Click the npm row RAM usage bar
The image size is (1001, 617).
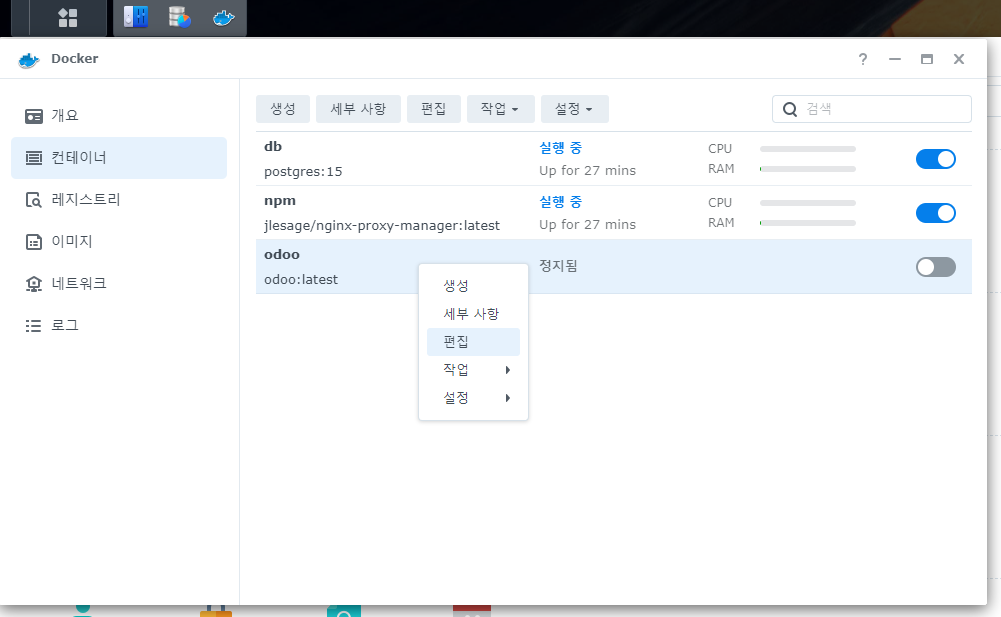click(x=808, y=223)
